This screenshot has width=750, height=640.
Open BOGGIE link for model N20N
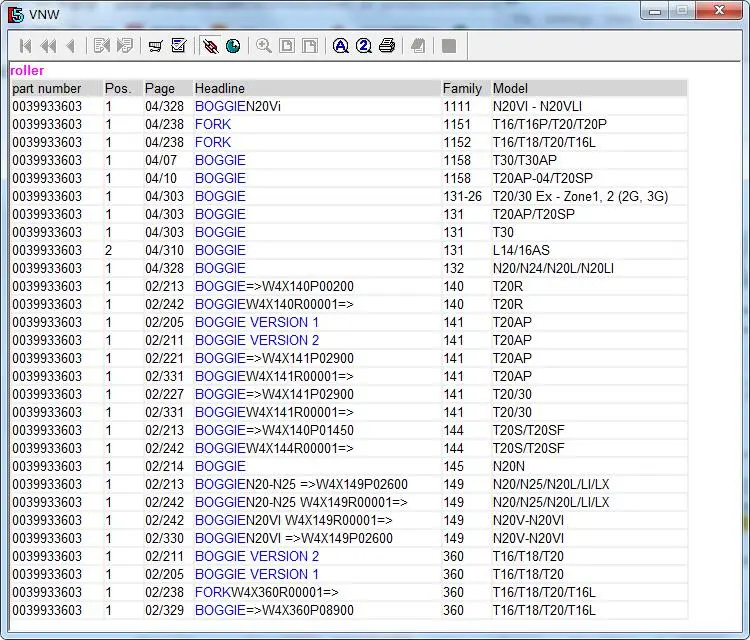(220, 466)
